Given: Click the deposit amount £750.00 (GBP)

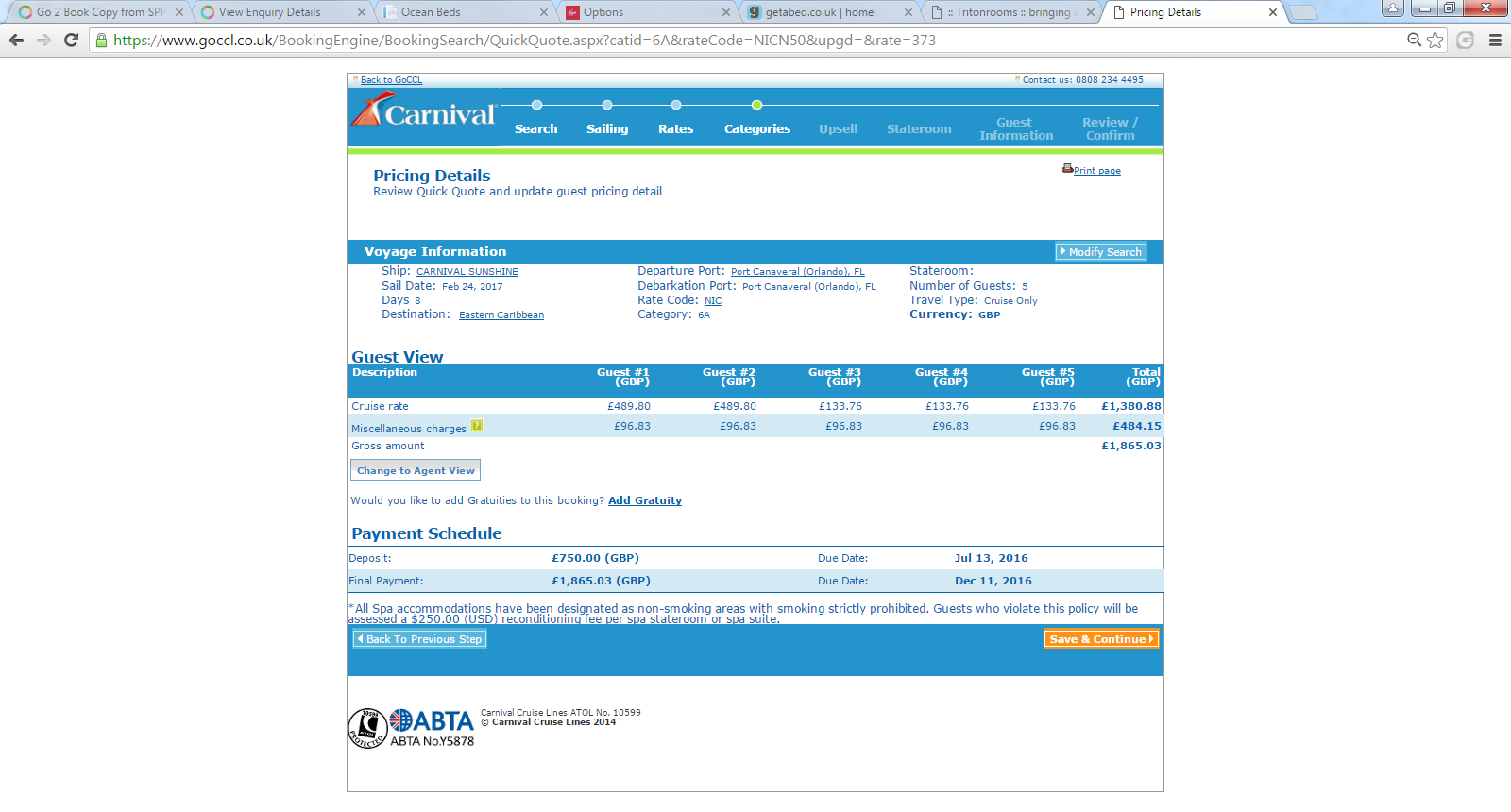Looking at the screenshot, I should (x=596, y=558).
